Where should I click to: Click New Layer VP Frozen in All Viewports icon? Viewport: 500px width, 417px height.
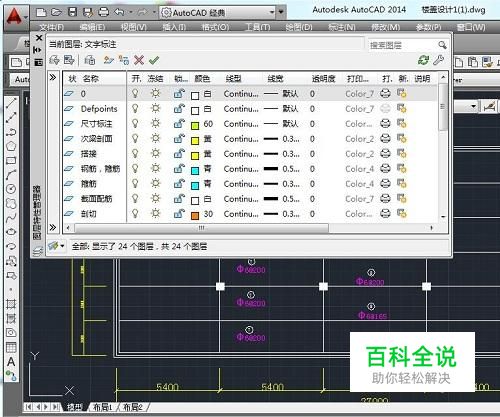(x=124, y=60)
